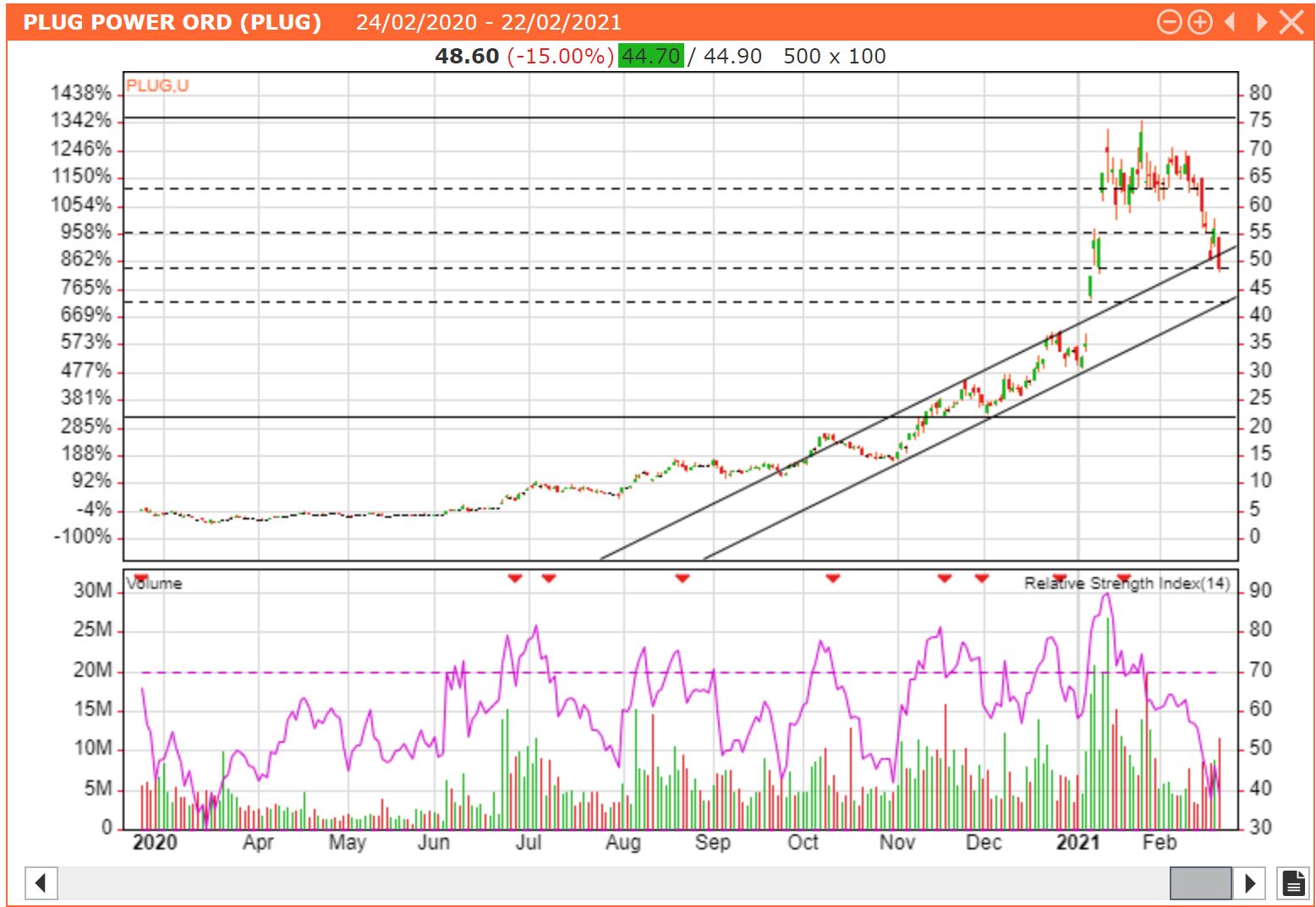Click the 1438% label on the left axis
The image size is (1316, 907).
tap(81, 93)
